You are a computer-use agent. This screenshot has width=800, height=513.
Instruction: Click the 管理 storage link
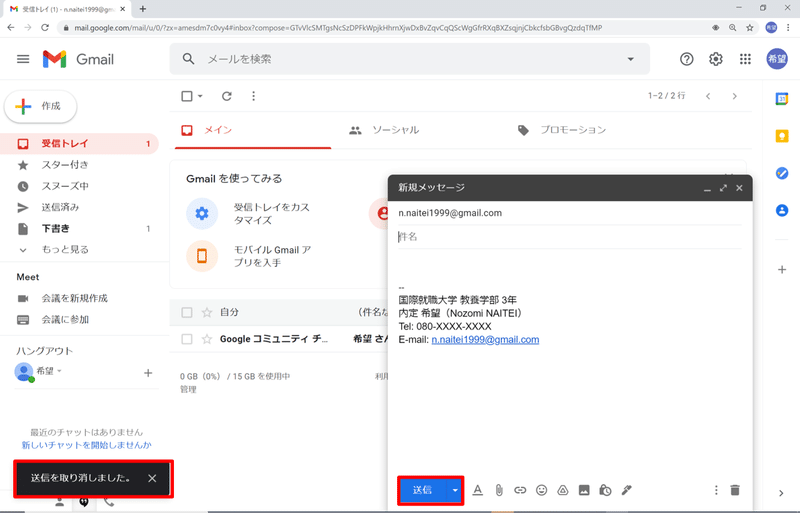point(188,389)
